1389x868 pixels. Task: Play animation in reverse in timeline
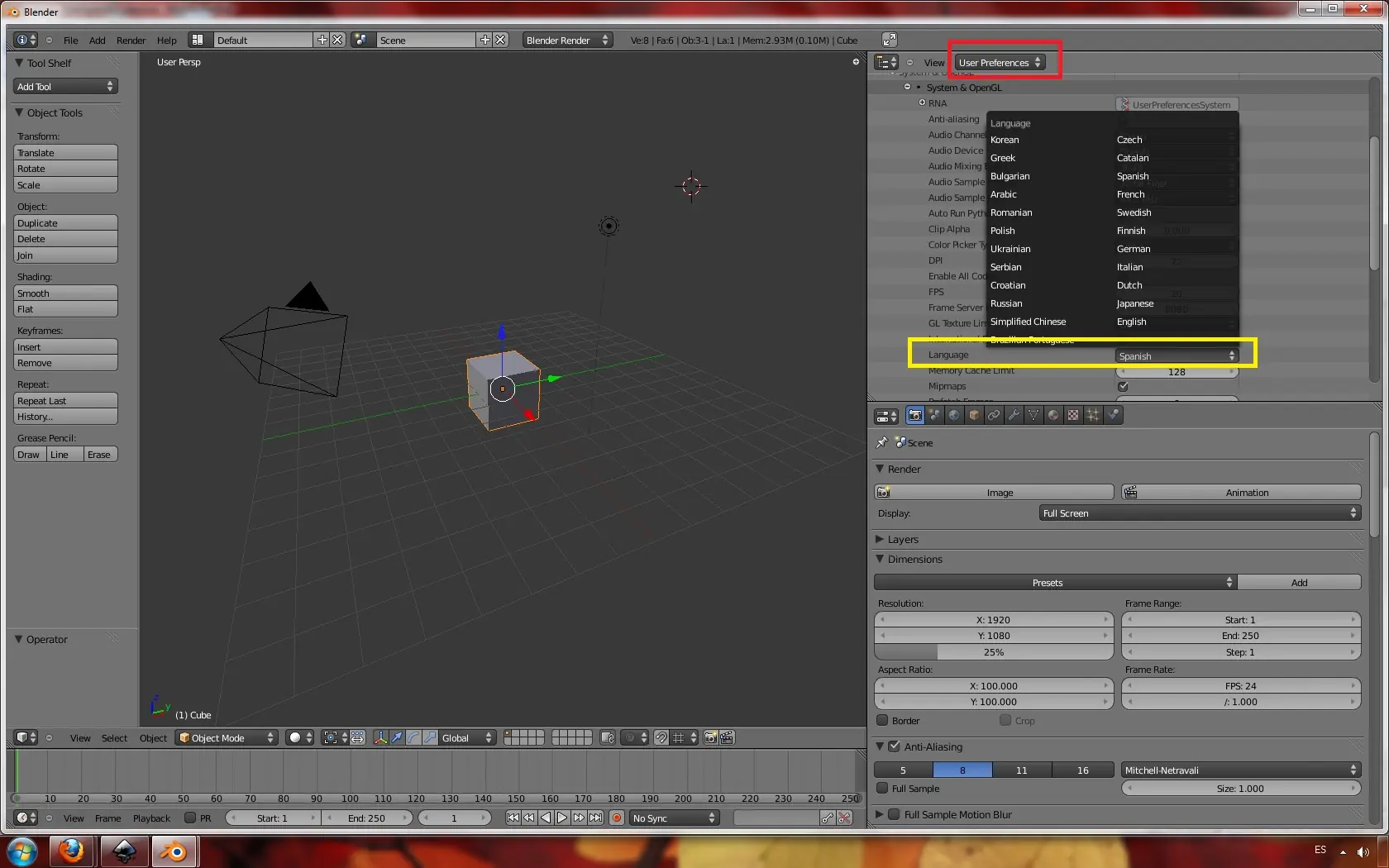tap(546, 818)
